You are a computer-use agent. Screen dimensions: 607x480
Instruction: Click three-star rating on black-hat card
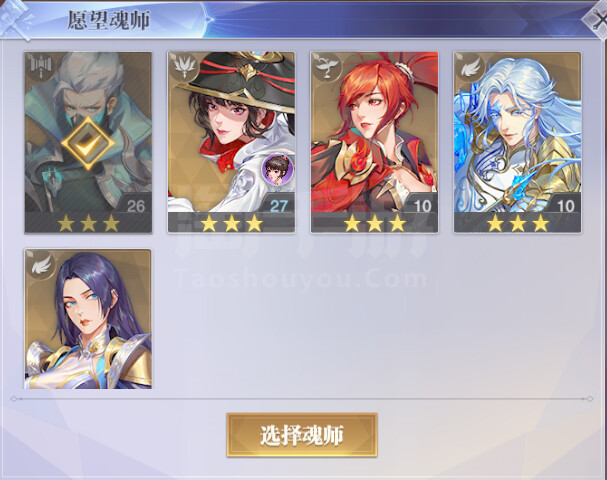click(231, 223)
